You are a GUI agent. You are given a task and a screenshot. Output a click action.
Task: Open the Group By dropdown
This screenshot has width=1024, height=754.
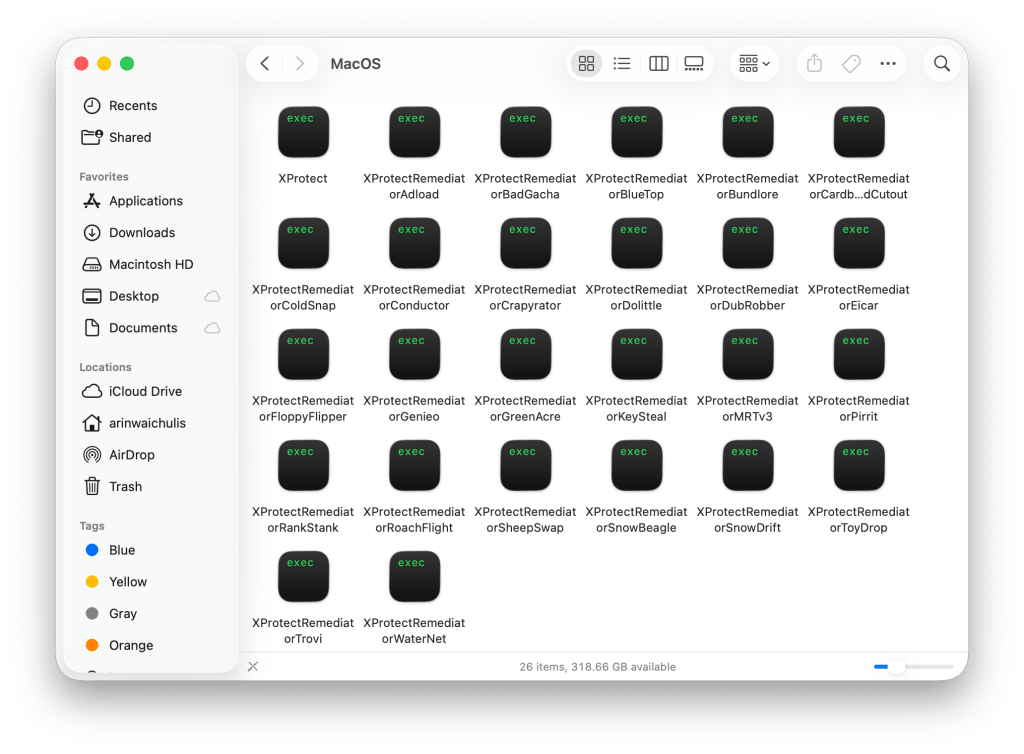coord(754,64)
